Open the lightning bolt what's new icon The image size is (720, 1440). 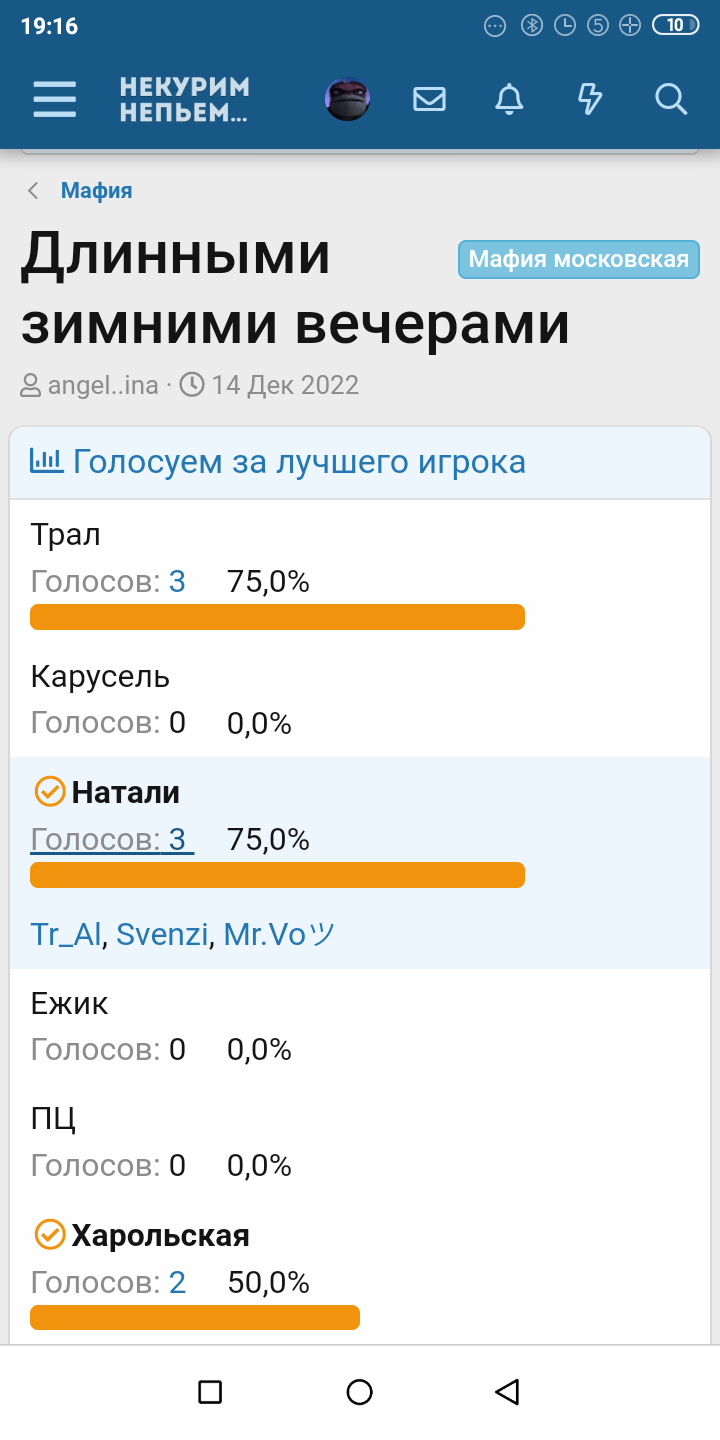click(590, 99)
